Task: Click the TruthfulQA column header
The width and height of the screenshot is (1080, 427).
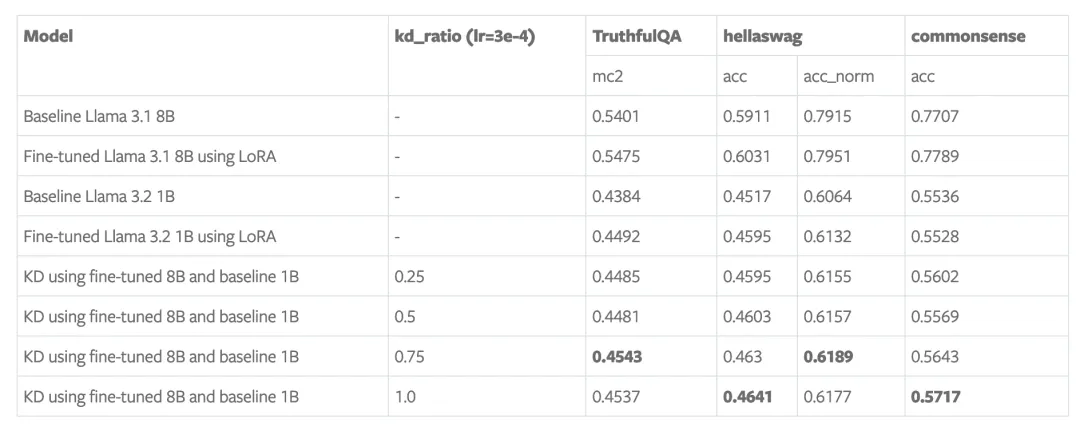Action: pyautogui.click(x=636, y=37)
